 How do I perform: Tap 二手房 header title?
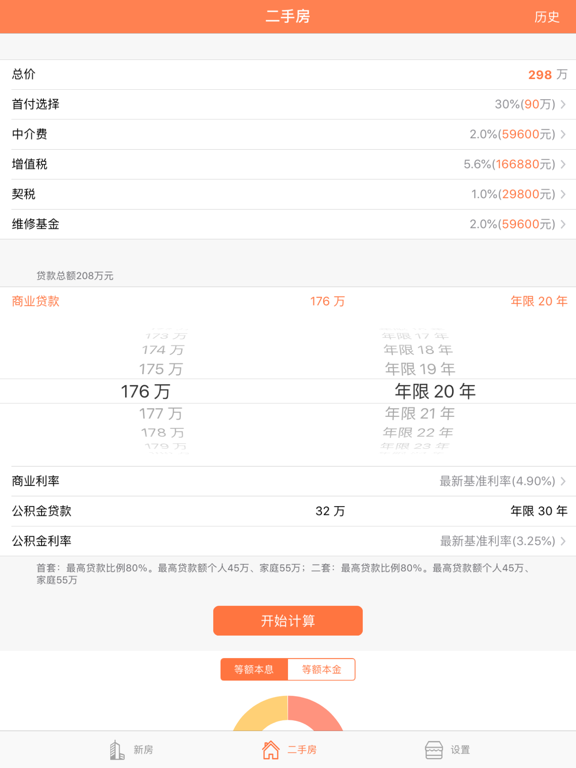pos(288,17)
